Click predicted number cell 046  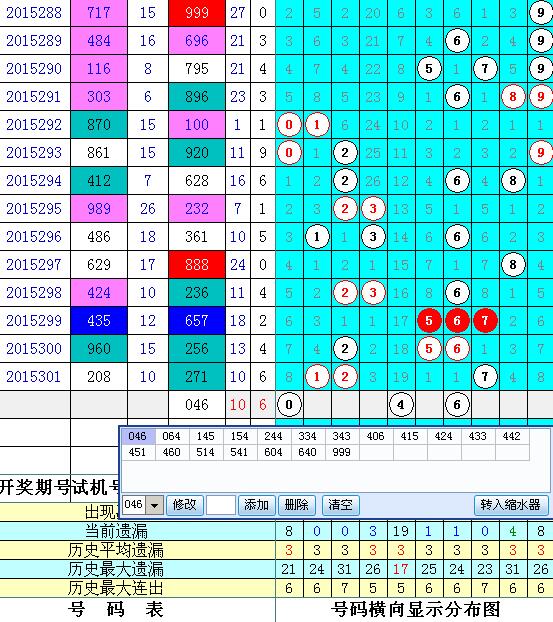[197, 405]
